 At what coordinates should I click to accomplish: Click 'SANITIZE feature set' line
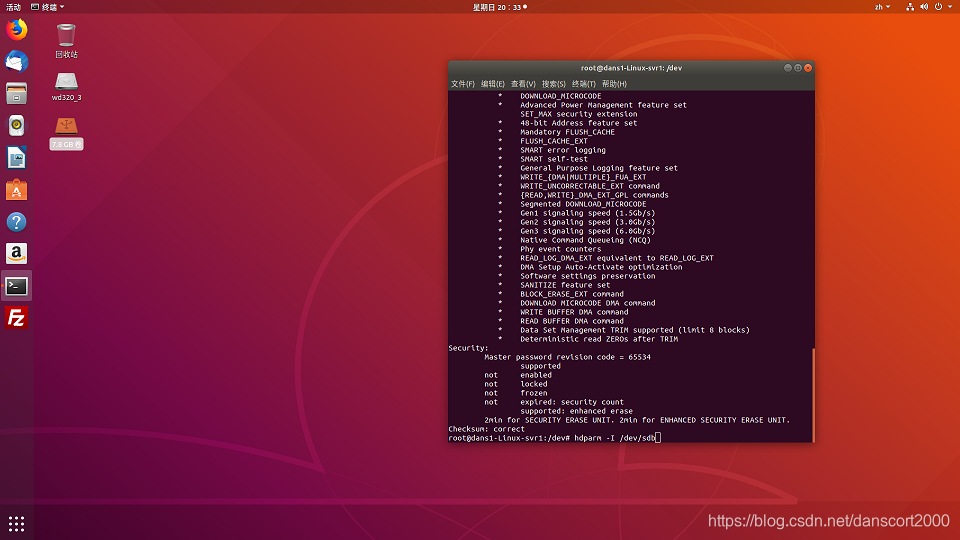pos(565,285)
